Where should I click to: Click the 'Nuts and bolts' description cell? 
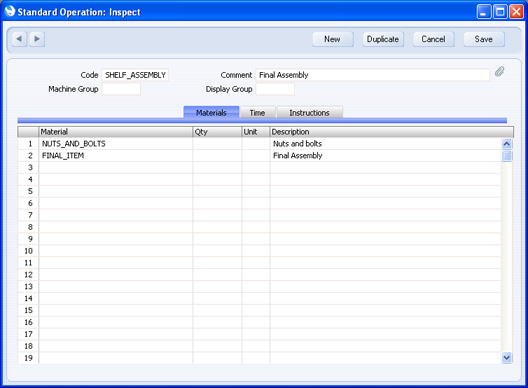pyautogui.click(x=385, y=144)
